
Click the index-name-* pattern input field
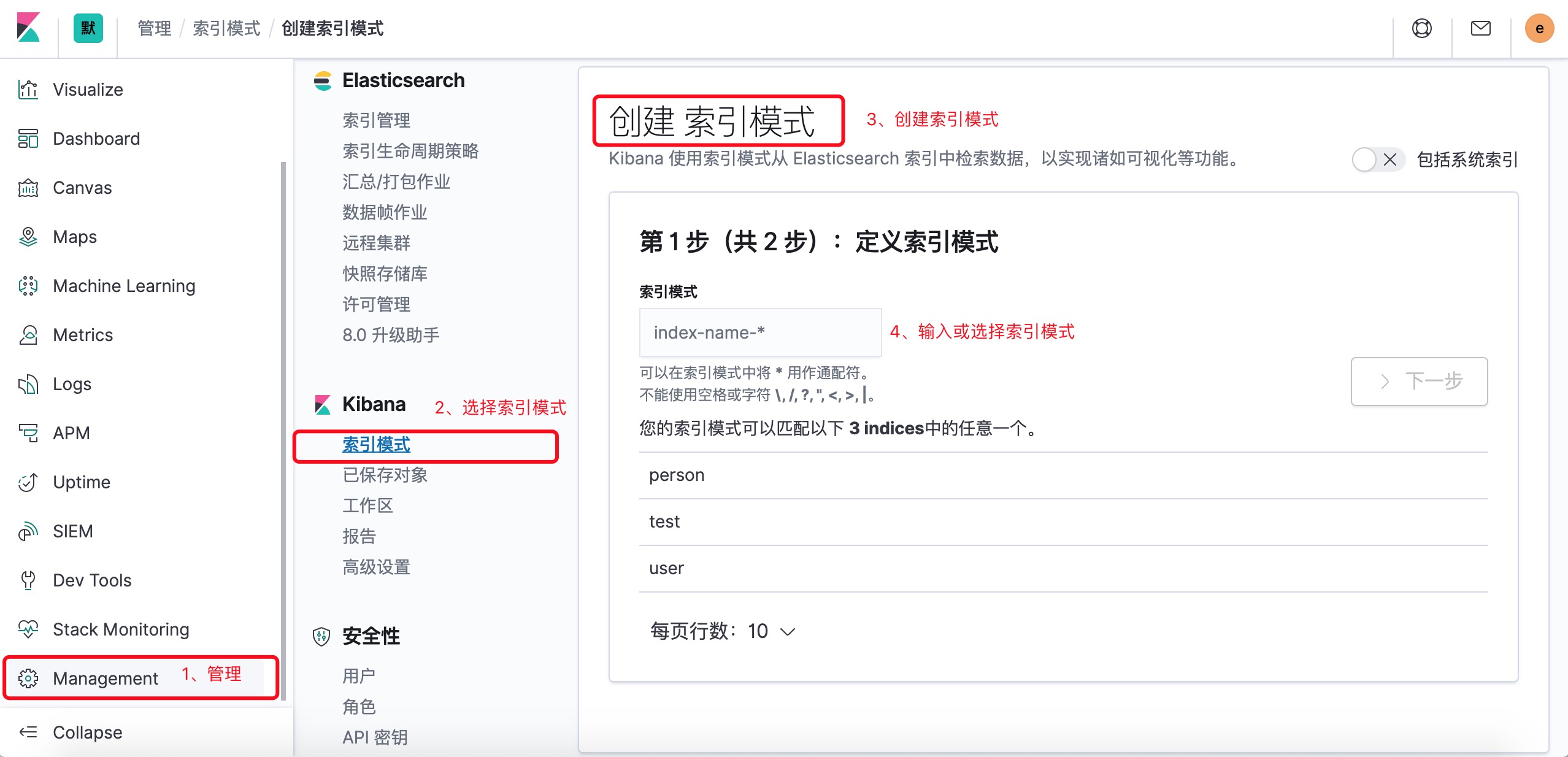759,332
